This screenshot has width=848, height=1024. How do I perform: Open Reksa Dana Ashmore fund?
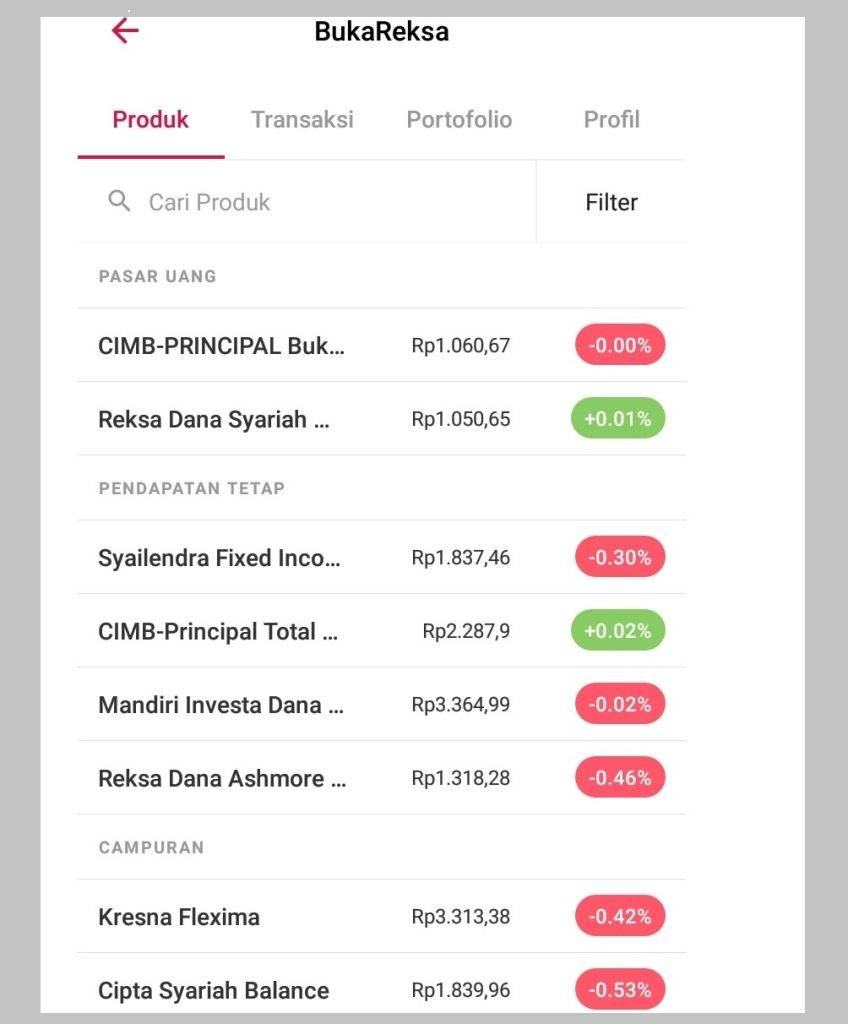tap(382, 778)
